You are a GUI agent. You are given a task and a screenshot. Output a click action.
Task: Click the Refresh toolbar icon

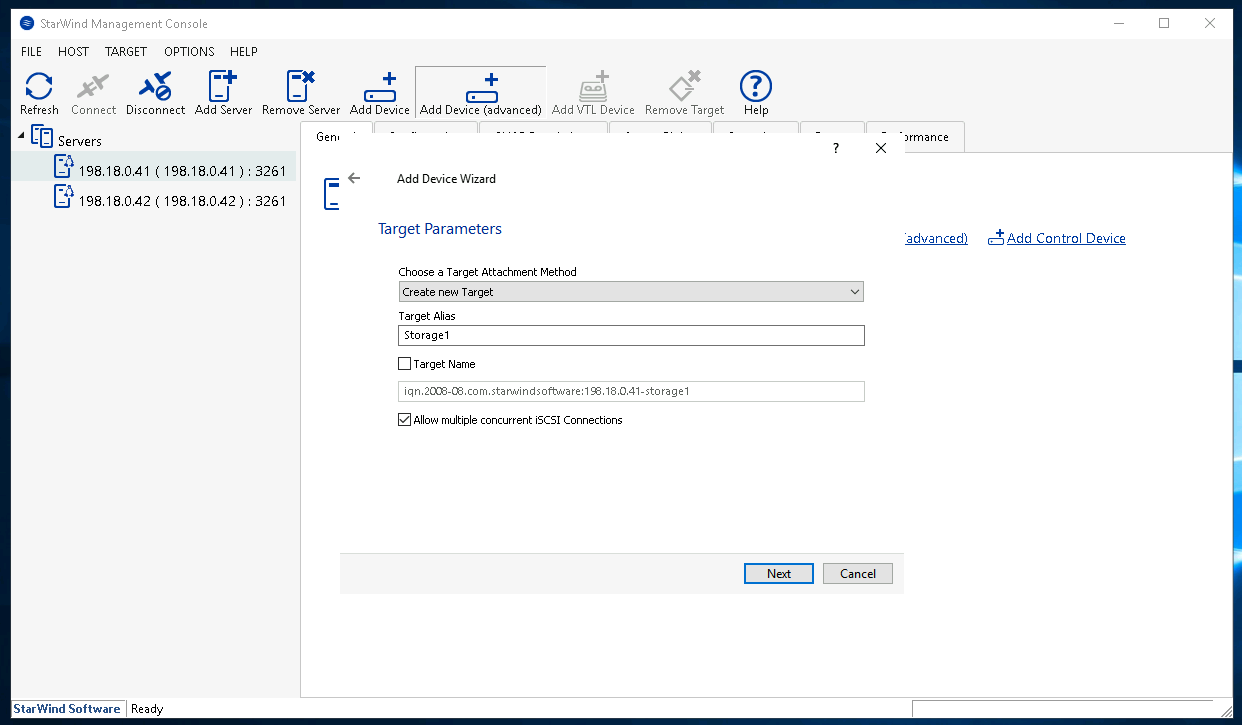point(39,87)
